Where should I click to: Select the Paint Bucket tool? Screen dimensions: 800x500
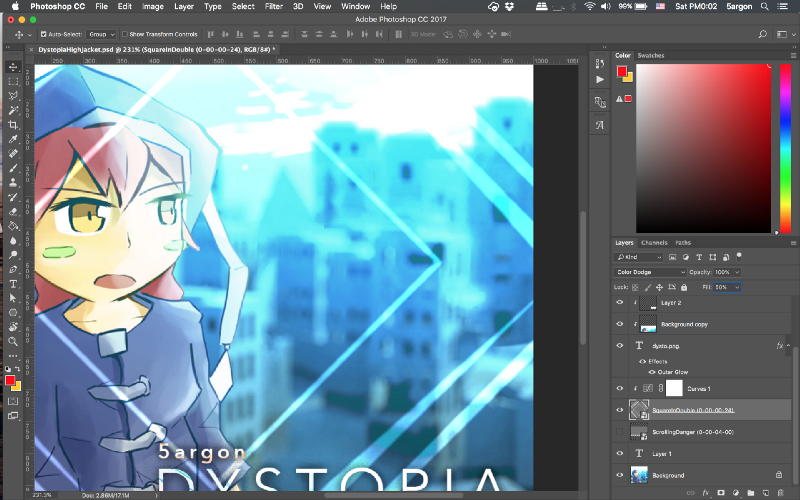[13, 226]
